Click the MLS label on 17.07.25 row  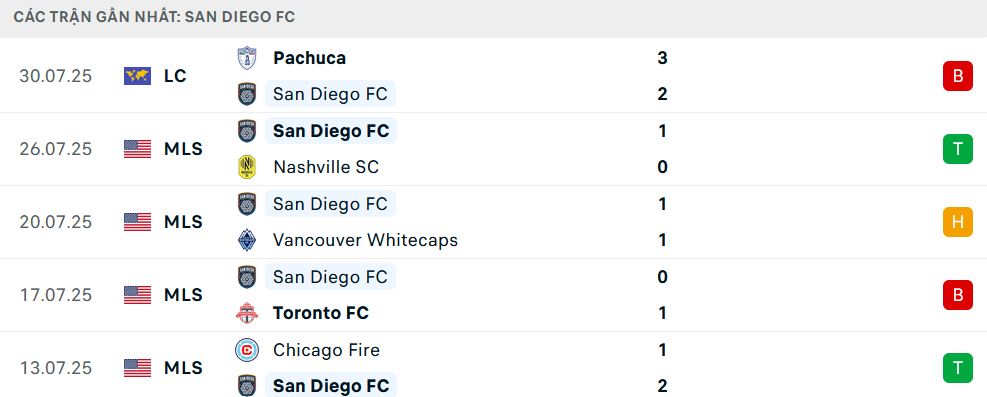183,295
